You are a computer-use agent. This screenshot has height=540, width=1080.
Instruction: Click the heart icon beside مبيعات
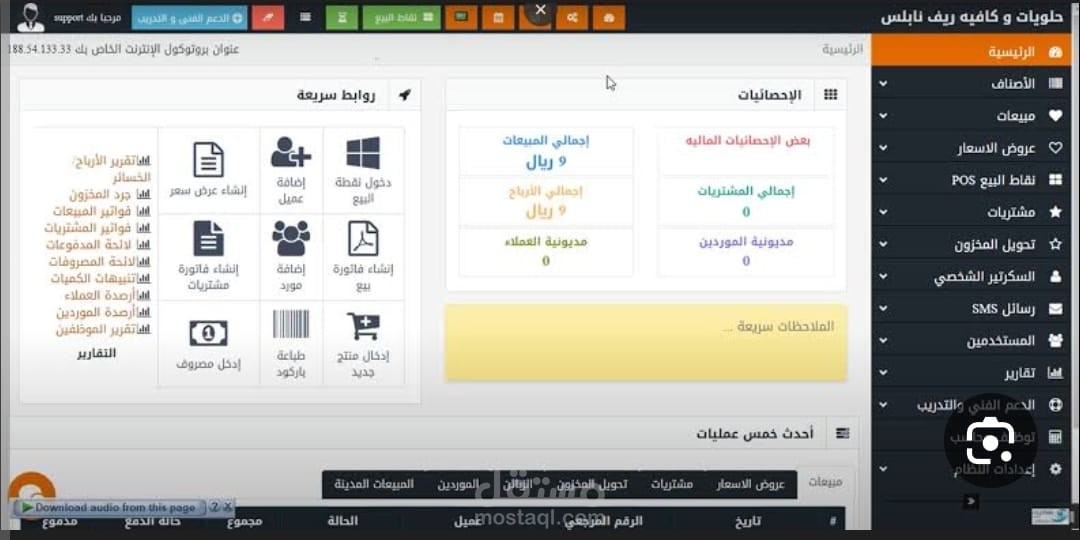[1055, 116]
